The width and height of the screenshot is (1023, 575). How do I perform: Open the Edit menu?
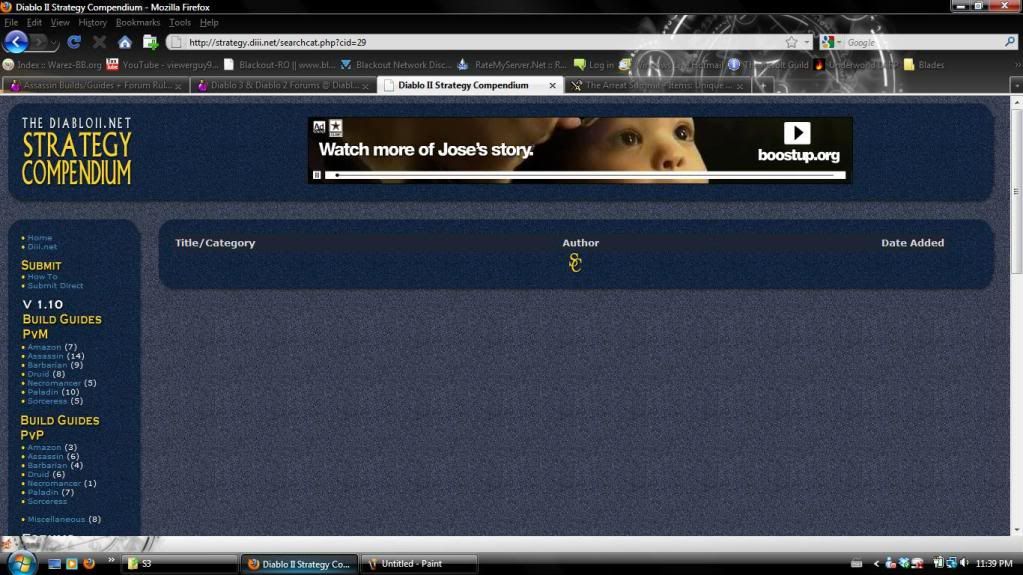click(x=34, y=22)
